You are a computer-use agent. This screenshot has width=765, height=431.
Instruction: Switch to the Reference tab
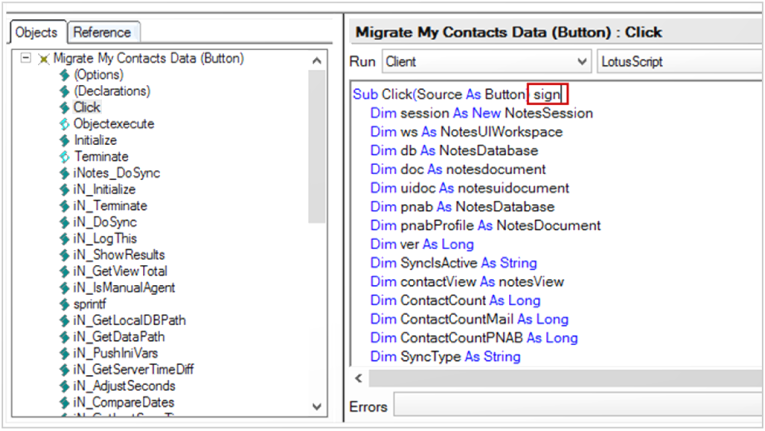(102, 32)
